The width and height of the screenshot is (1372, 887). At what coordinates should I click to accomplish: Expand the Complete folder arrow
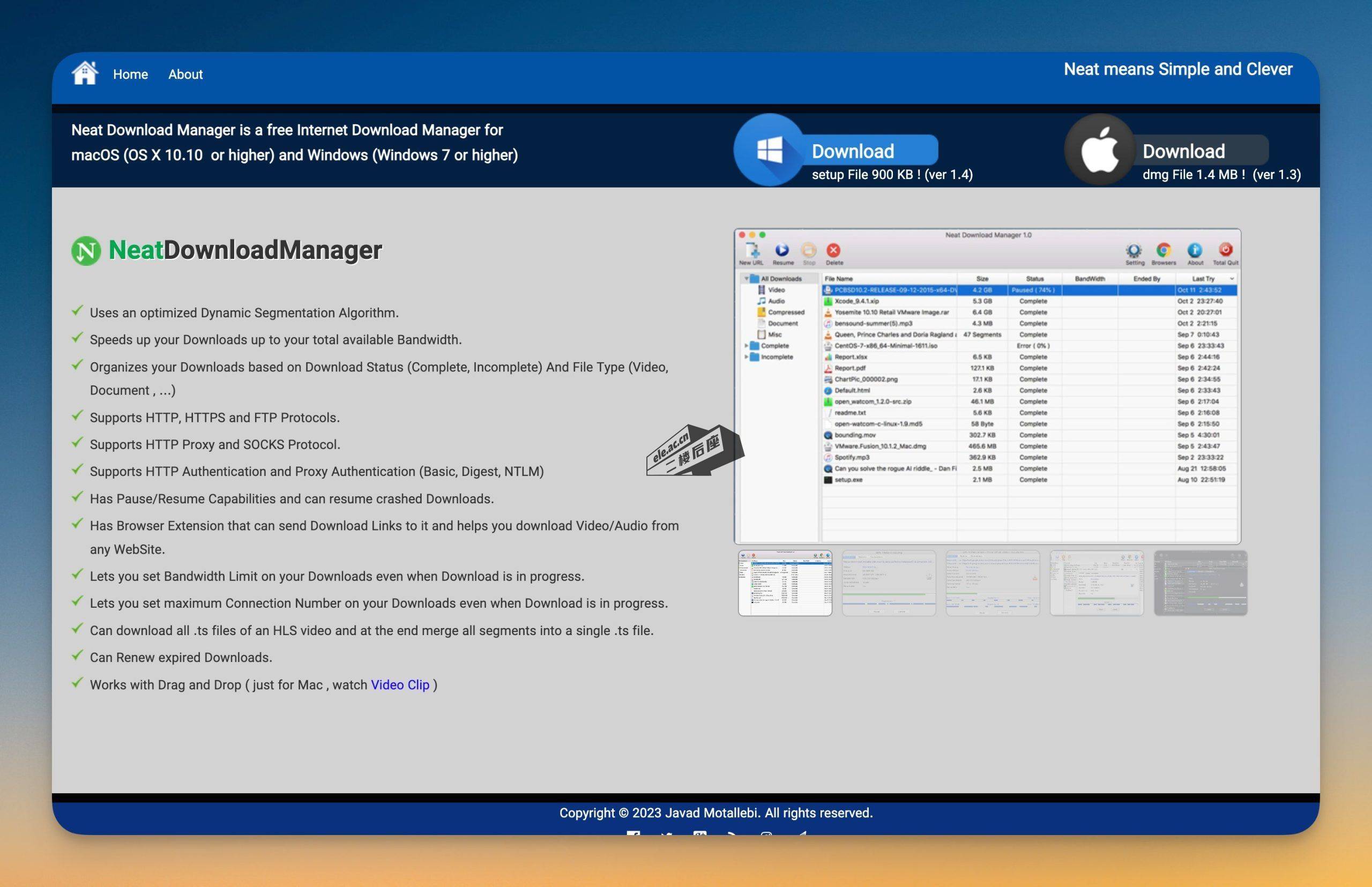click(x=746, y=346)
